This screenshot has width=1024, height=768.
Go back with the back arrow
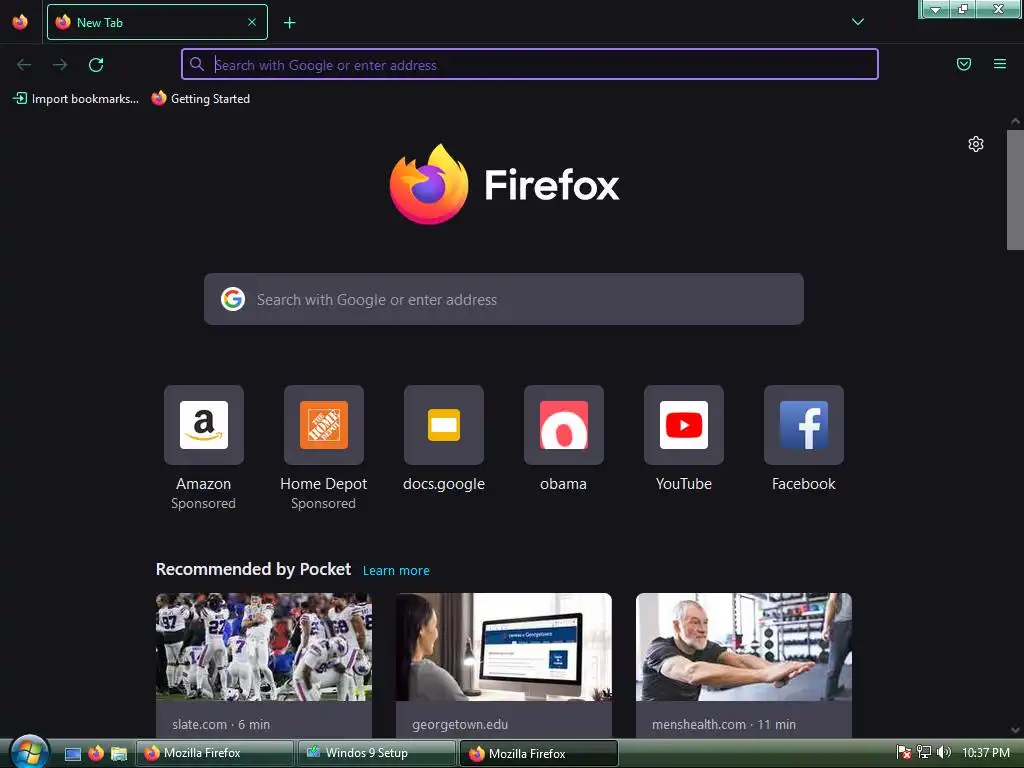pos(24,65)
